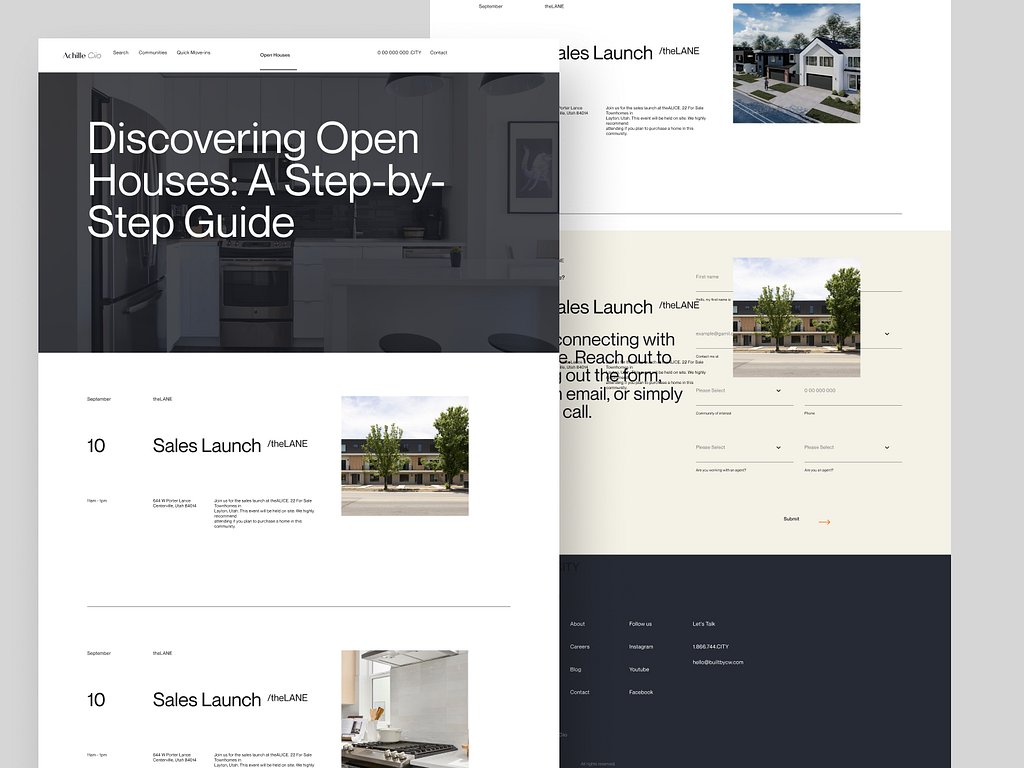This screenshot has height=768, width=1024.
Task: Click the Achille Cie logo
Action: [81, 55]
